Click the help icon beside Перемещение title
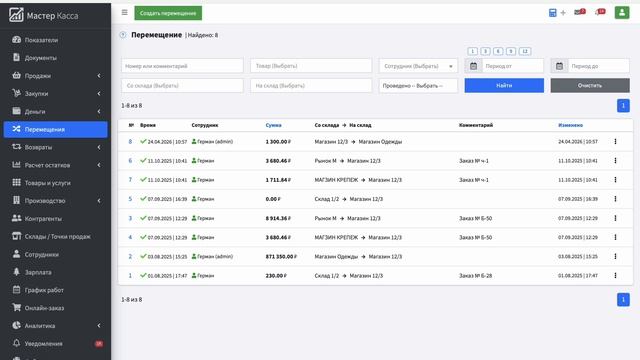 123,35
